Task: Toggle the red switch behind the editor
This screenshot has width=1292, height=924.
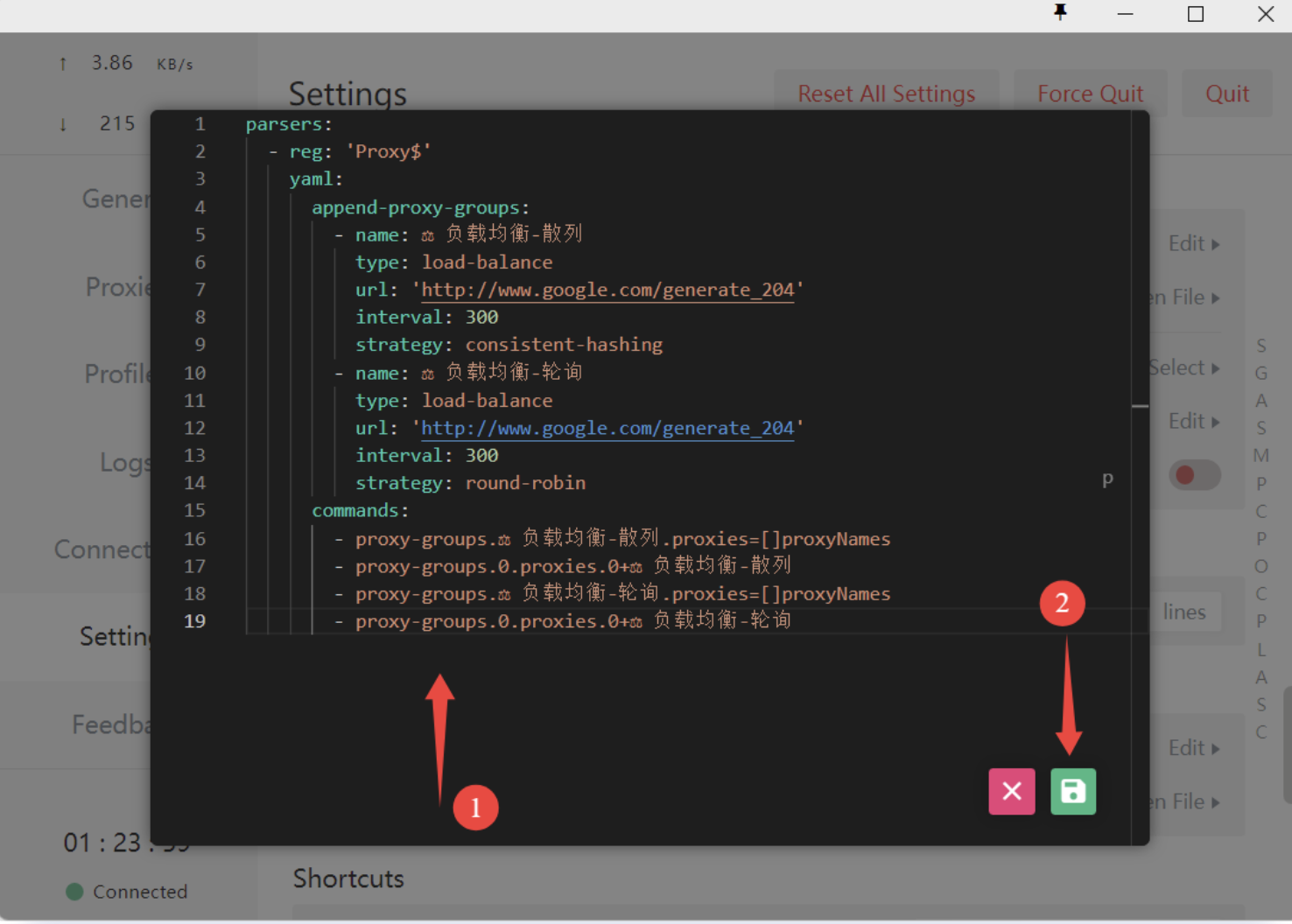Action: pos(1194,475)
